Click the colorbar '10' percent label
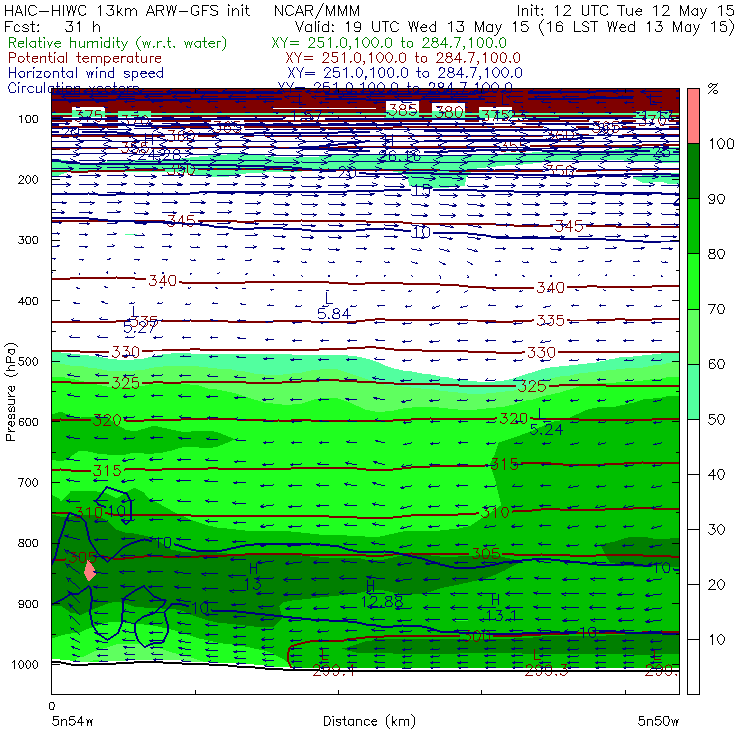740x740 pixels. [x=717, y=640]
